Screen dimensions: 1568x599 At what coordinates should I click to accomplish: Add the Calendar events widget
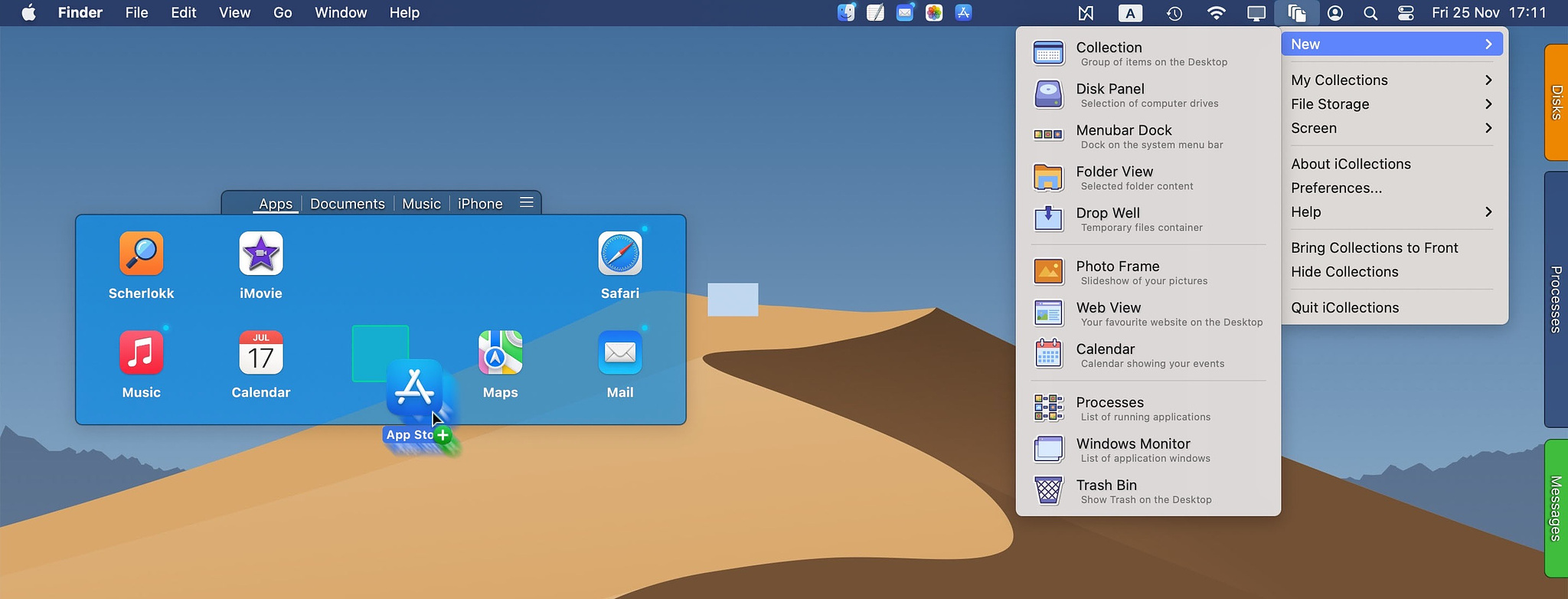pyautogui.click(x=1148, y=355)
